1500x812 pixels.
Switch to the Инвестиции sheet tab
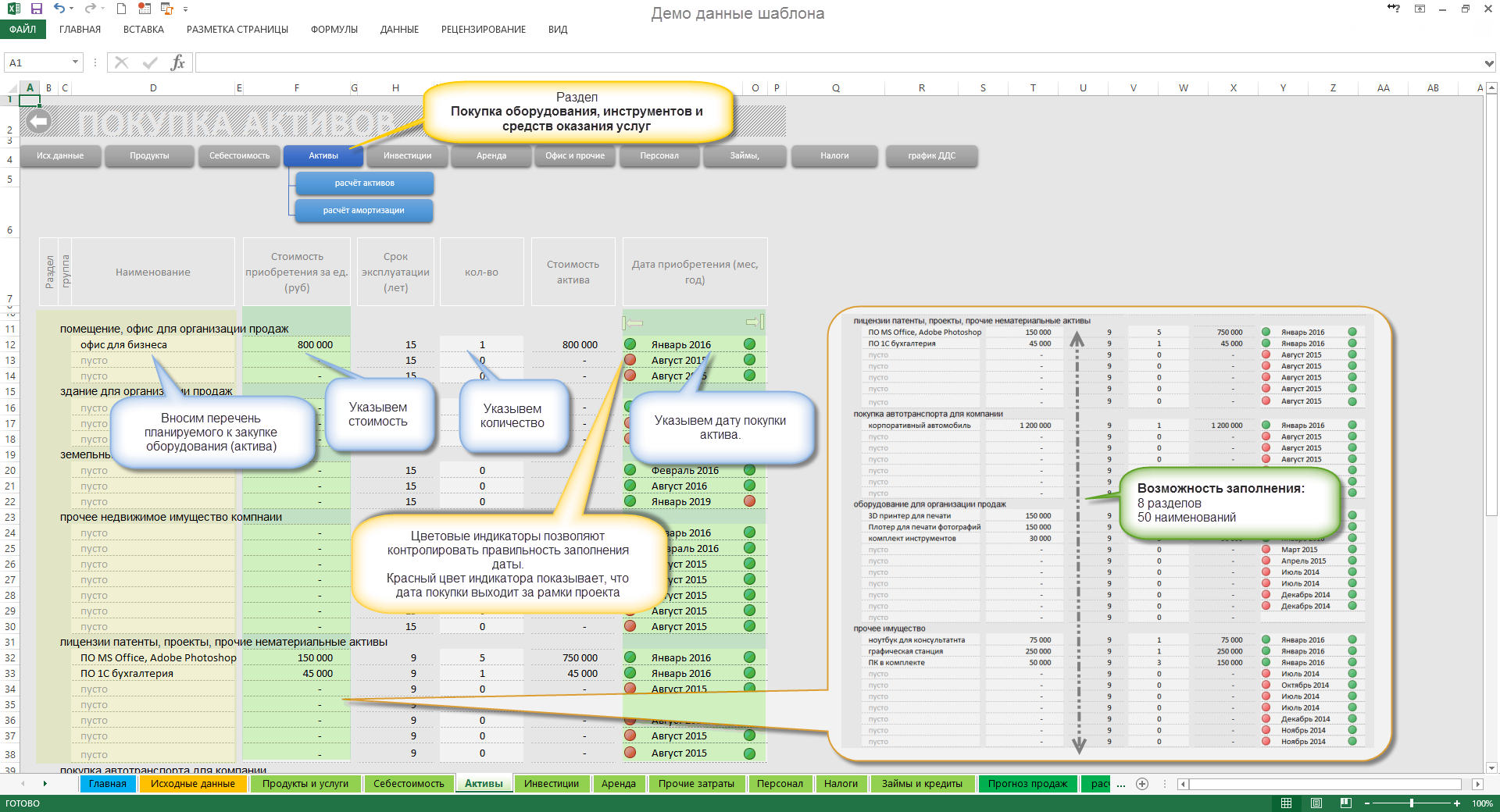pyautogui.click(x=551, y=784)
